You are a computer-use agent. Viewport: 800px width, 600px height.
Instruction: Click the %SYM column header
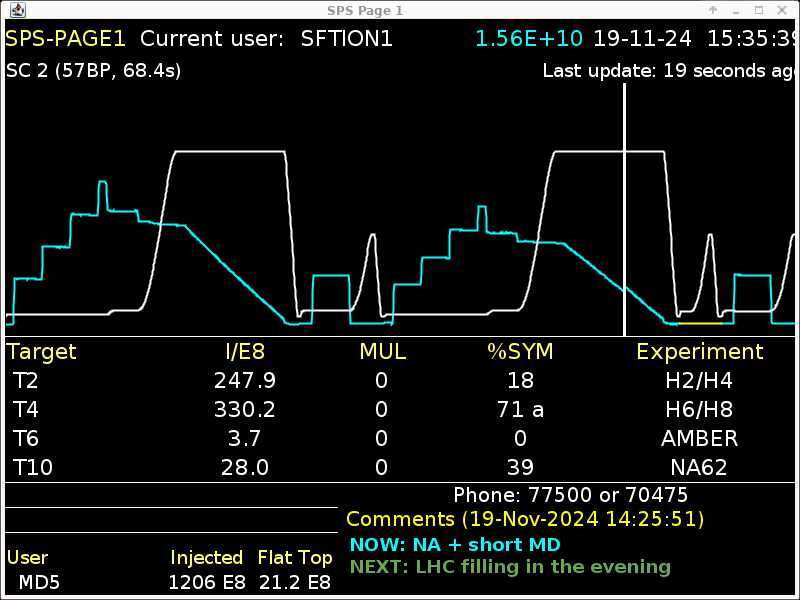coord(519,352)
